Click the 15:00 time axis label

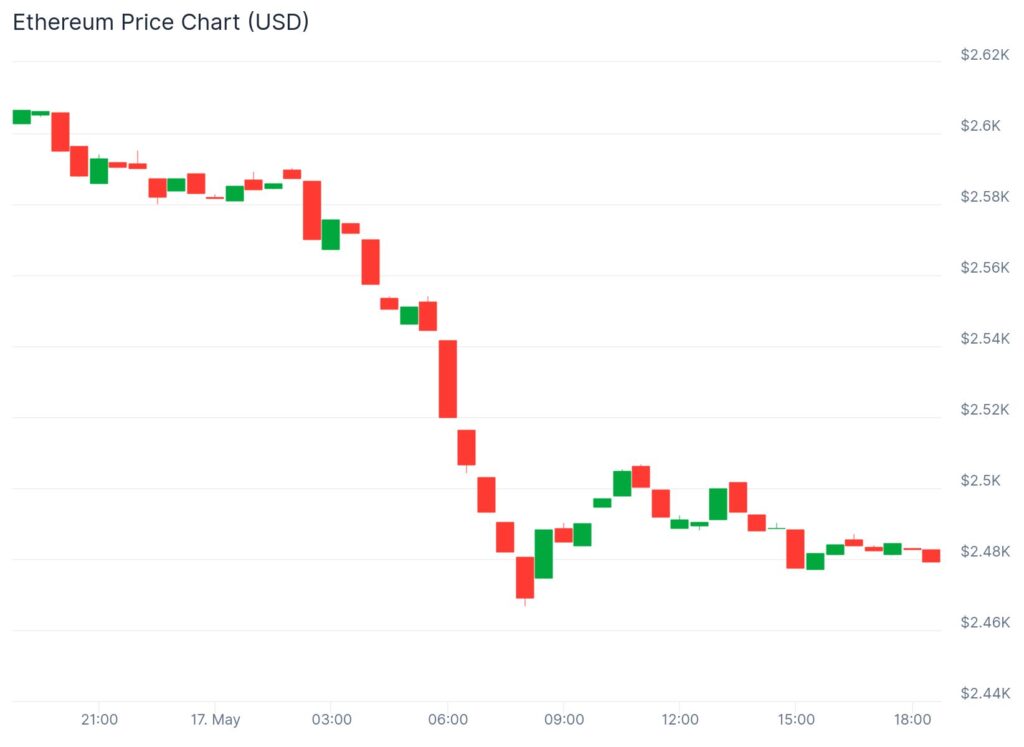click(796, 720)
